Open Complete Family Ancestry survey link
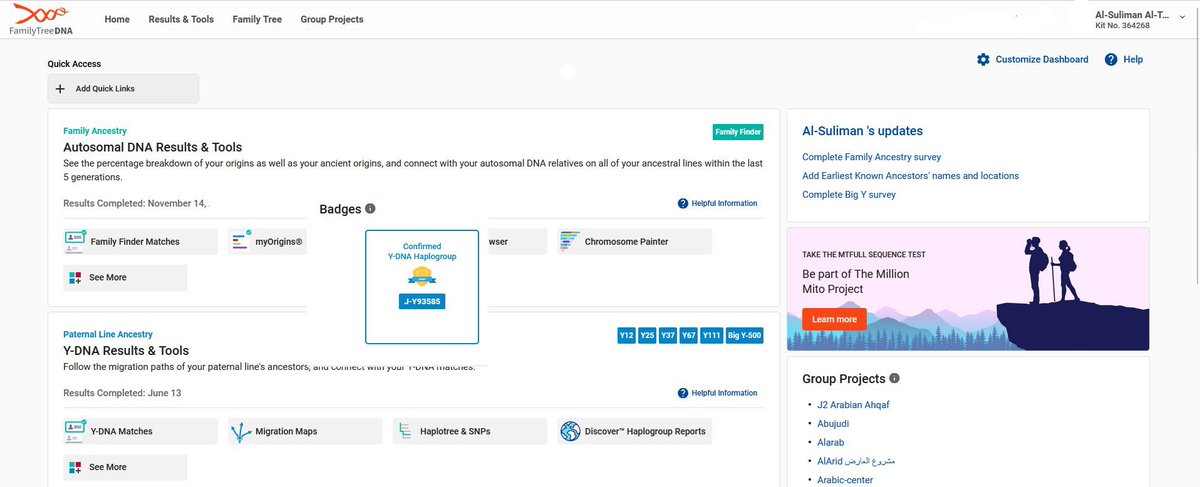1200x487 pixels. (x=871, y=157)
